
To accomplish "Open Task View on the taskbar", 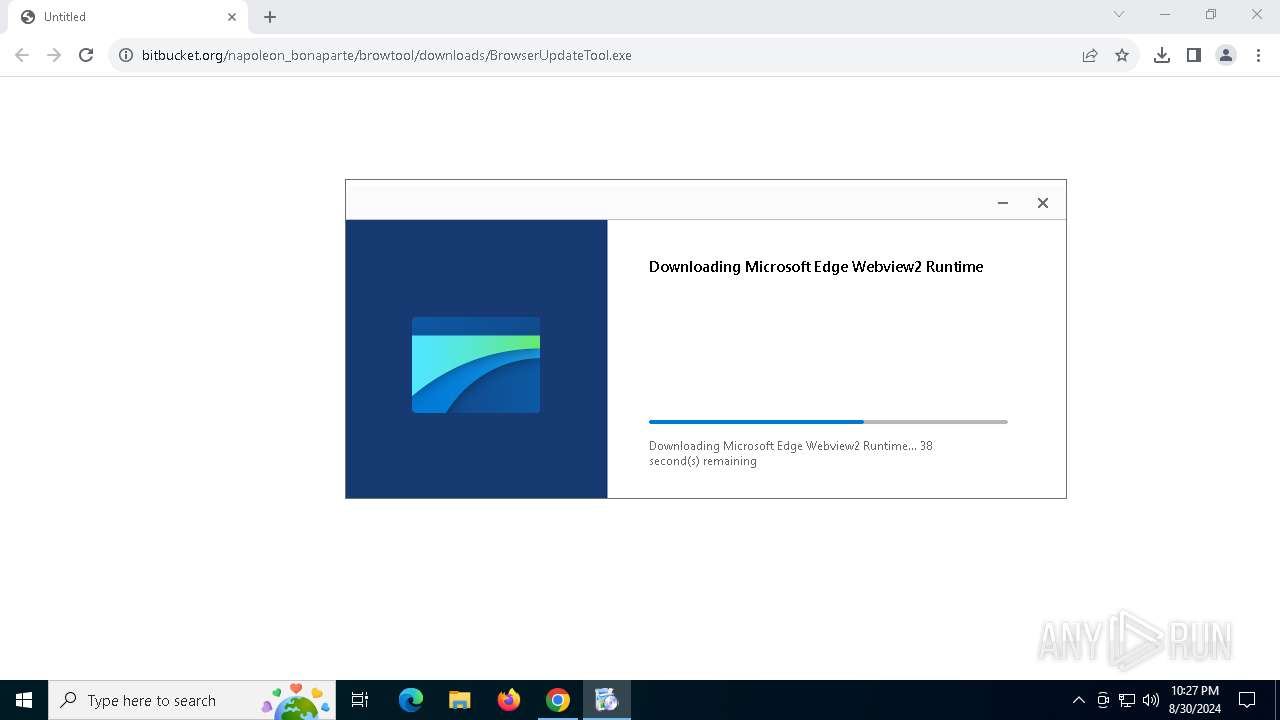I will (x=360, y=700).
